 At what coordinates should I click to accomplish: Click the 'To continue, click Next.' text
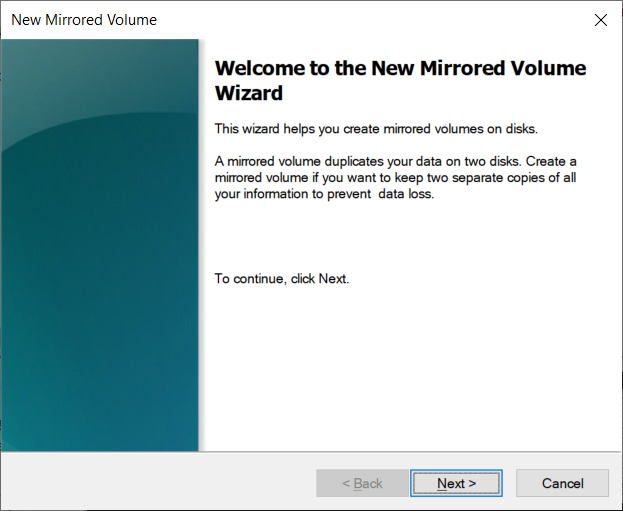(x=282, y=279)
